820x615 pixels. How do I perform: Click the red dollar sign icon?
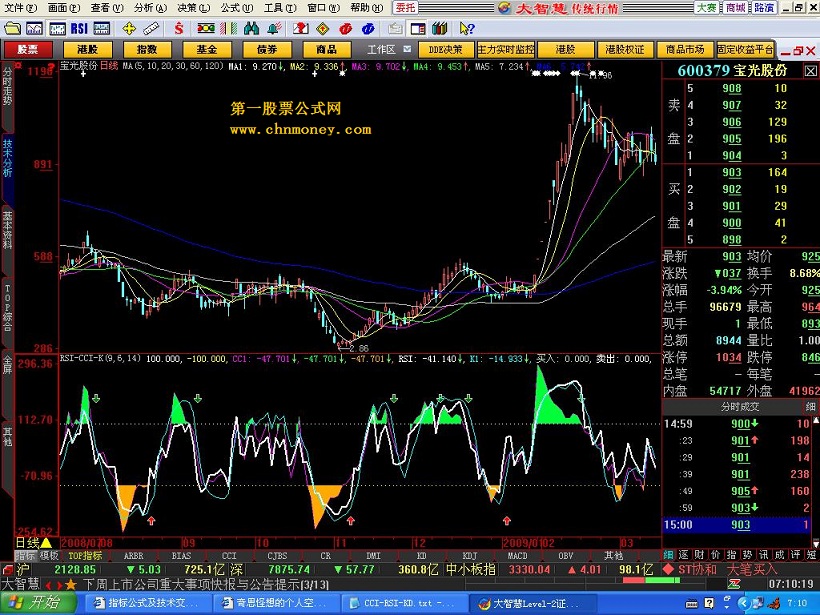coord(179,28)
